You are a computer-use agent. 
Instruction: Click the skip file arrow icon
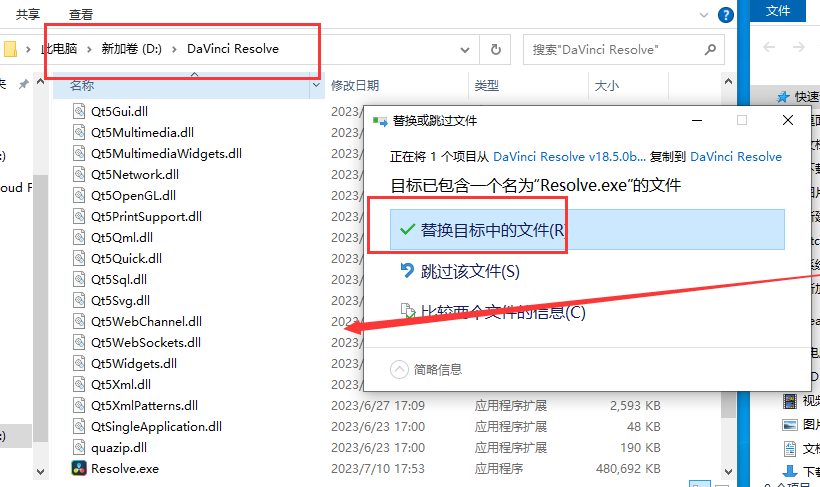[x=406, y=270]
